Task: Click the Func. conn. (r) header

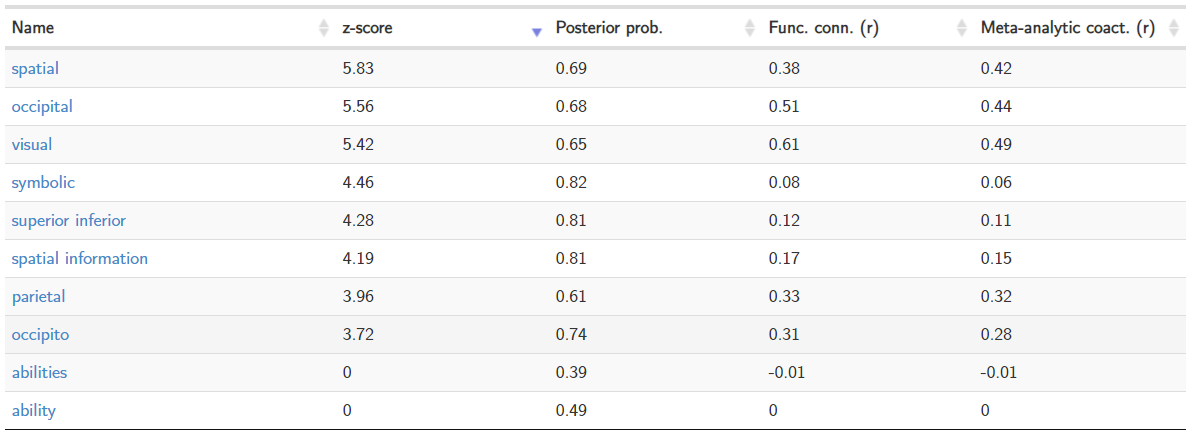Action: click(x=823, y=28)
